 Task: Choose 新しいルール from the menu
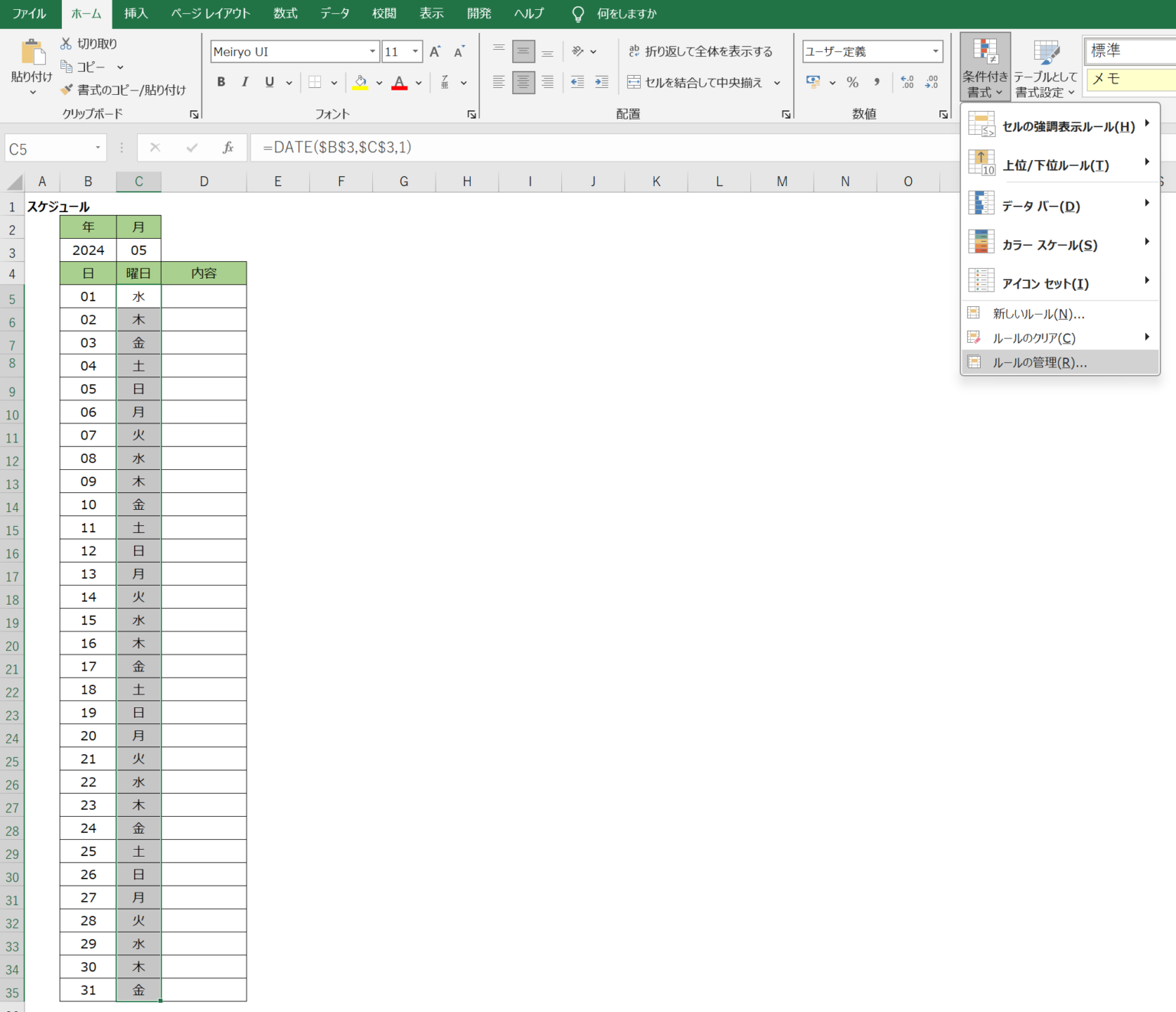pyautogui.click(x=1037, y=314)
